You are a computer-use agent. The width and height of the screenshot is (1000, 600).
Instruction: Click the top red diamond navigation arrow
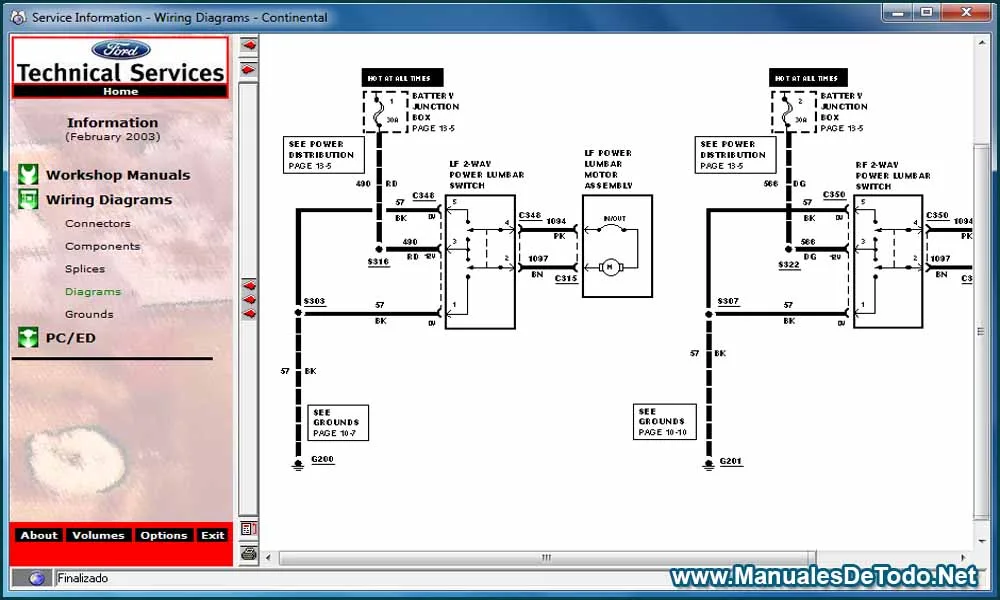pos(247,44)
